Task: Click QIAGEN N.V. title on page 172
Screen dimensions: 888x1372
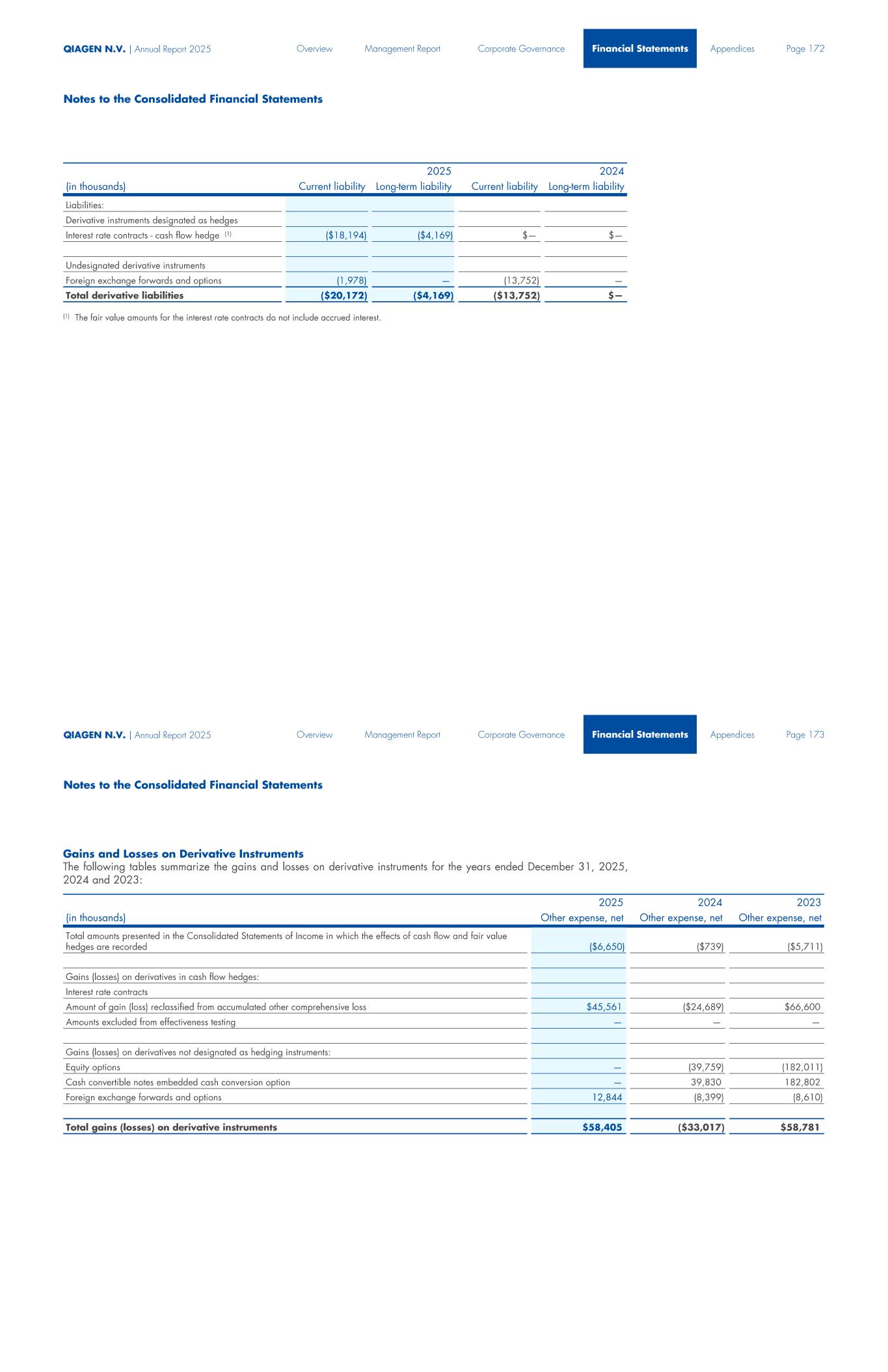Action: point(94,49)
